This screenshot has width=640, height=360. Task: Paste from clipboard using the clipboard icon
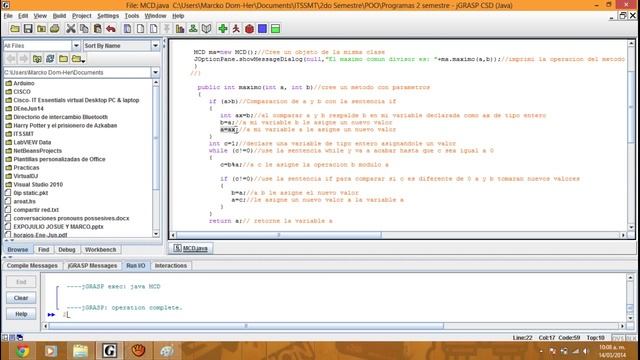(x=97, y=29)
